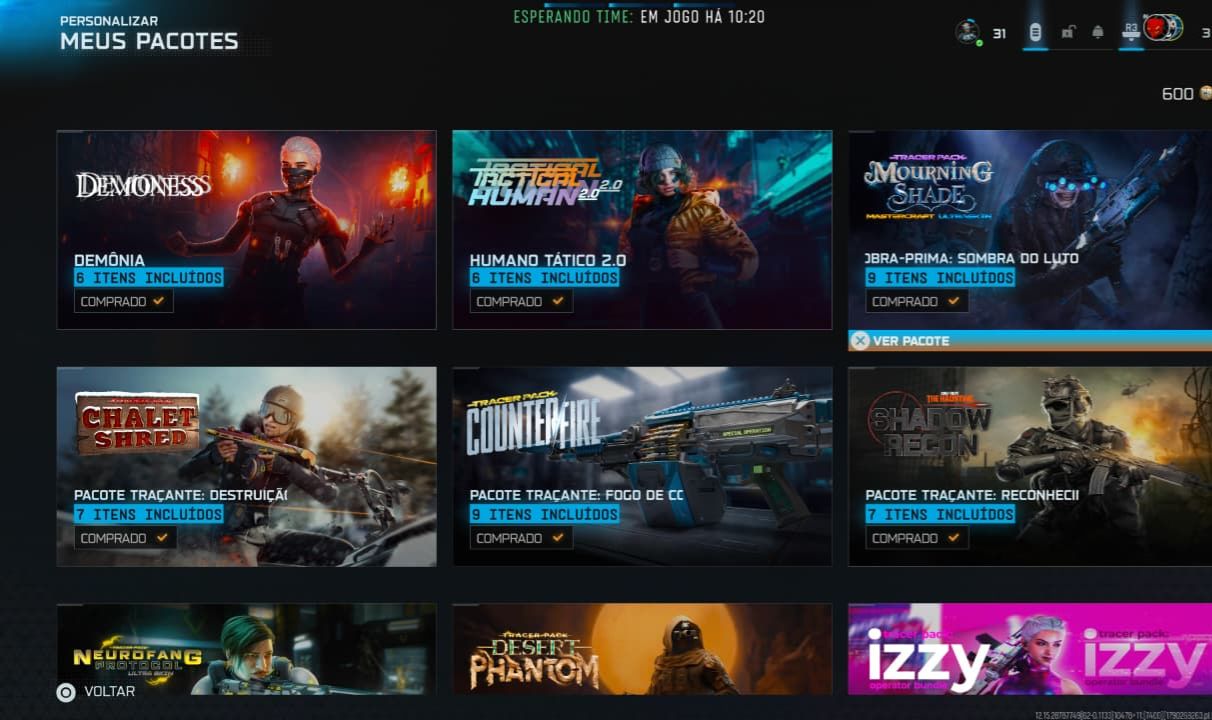
Task: Open the Chalet Shred bundle card
Action: (x=246, y=467)
